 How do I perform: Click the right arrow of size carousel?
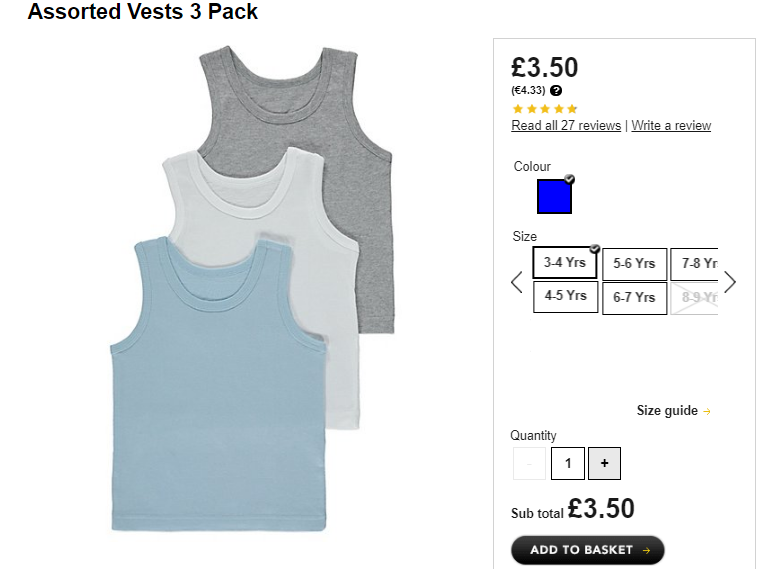(x=730, y=282)
